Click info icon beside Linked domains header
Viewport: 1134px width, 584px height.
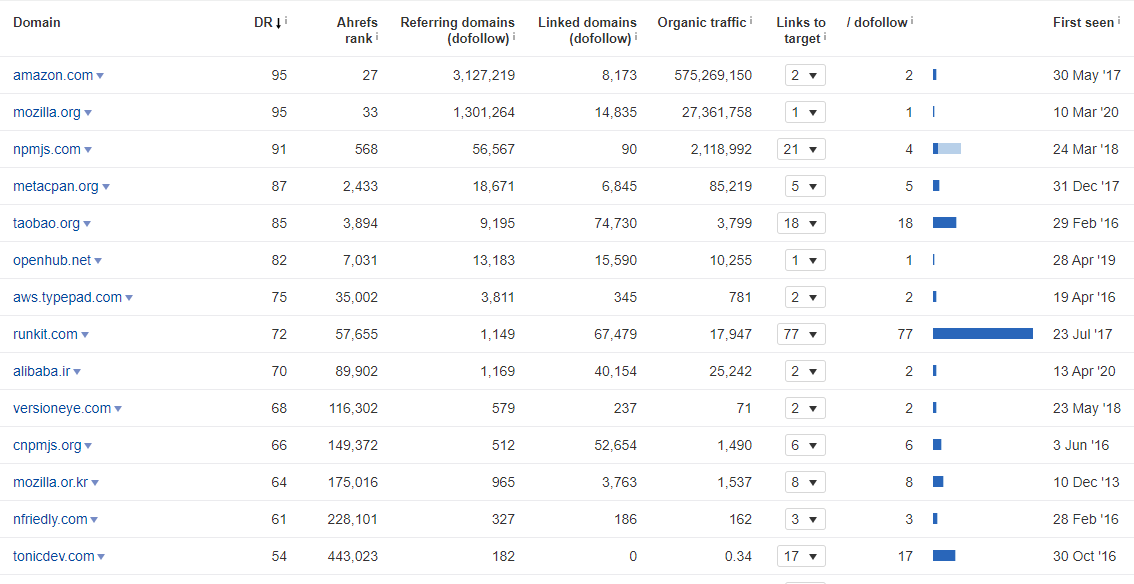[636, 37]
